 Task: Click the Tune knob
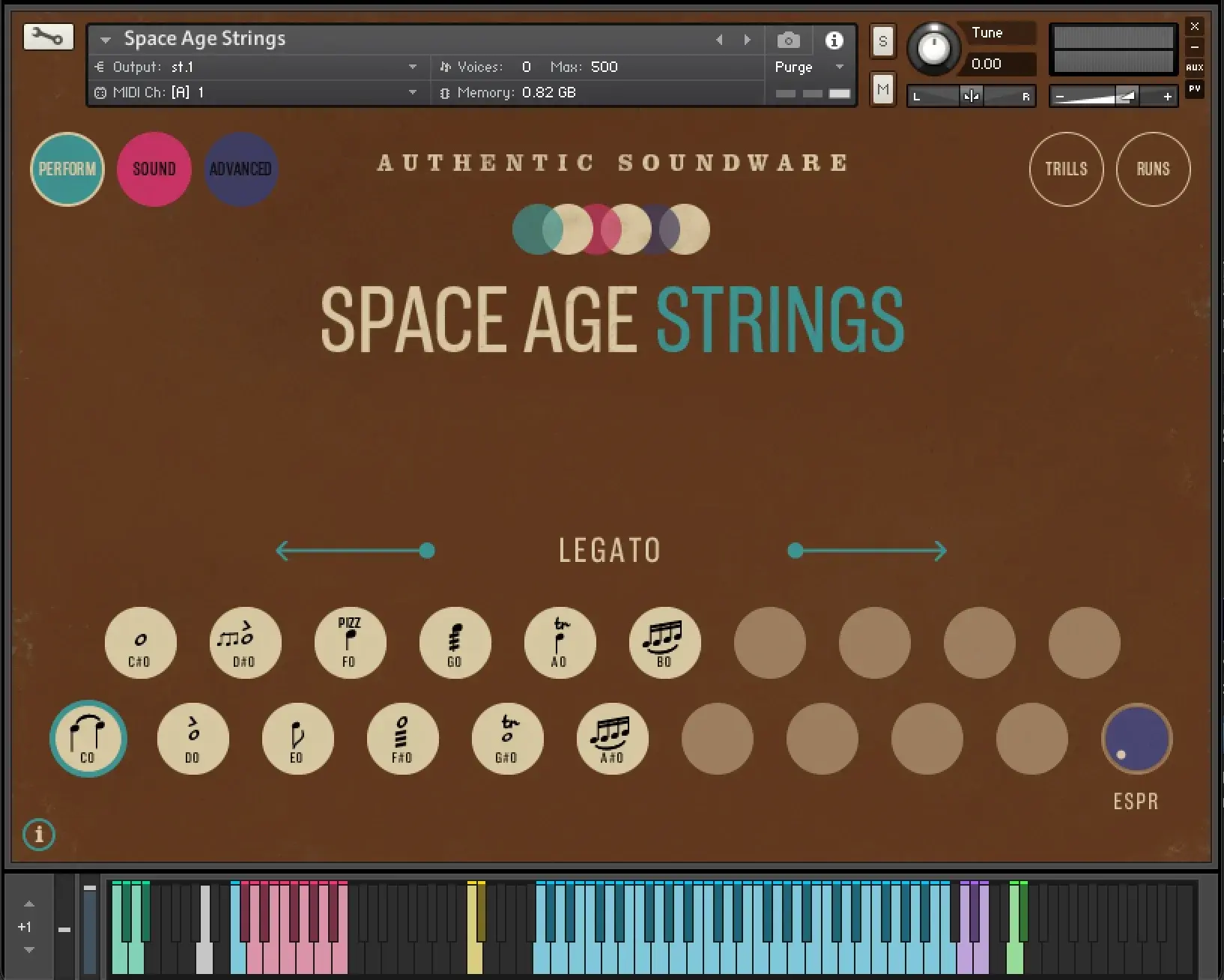coord(933,49)
